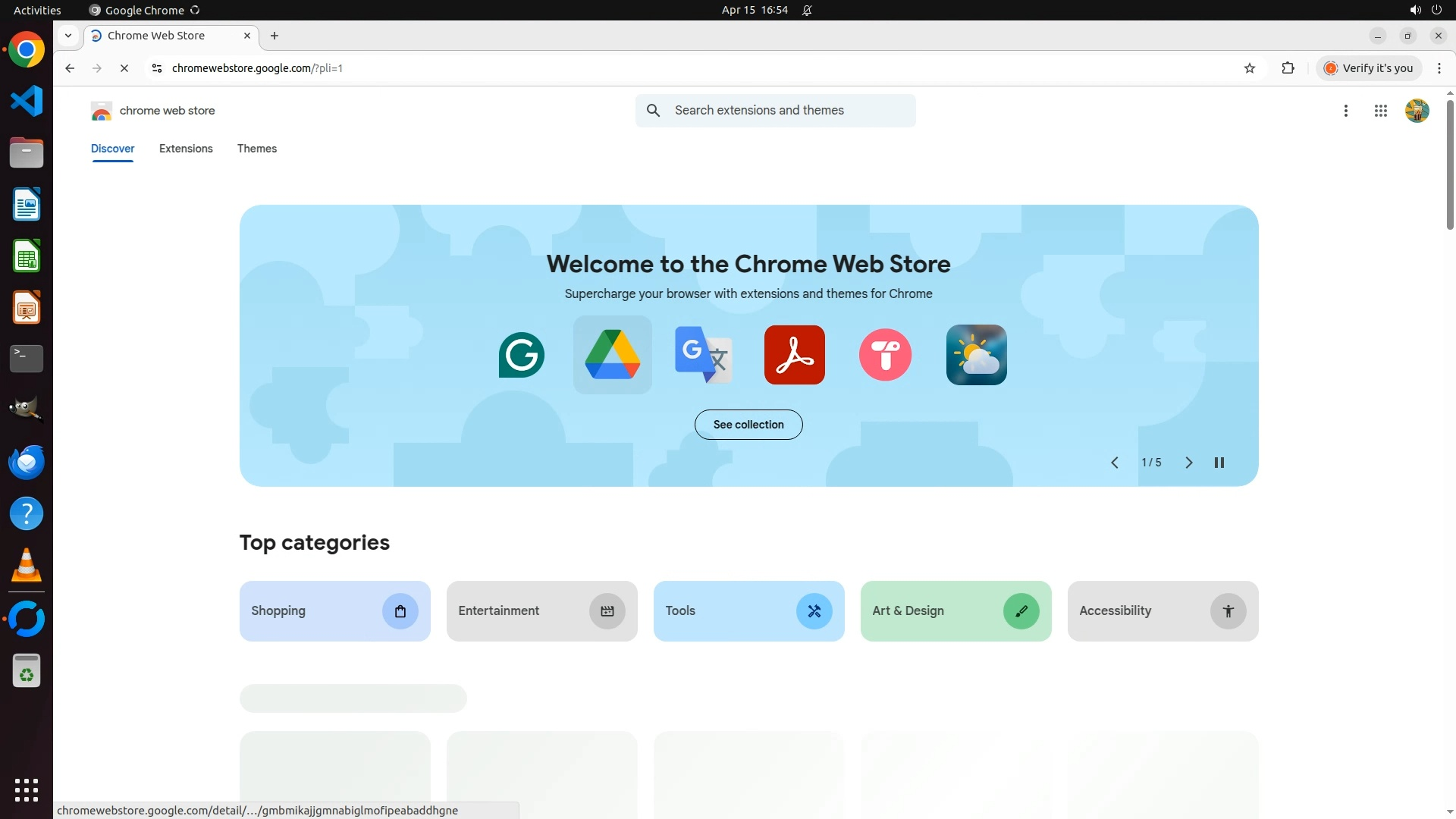The width and height of the screenshot is (1456, 819).
Task: Open Chrome three-dot menu
Action: [x=1439, y=68]
